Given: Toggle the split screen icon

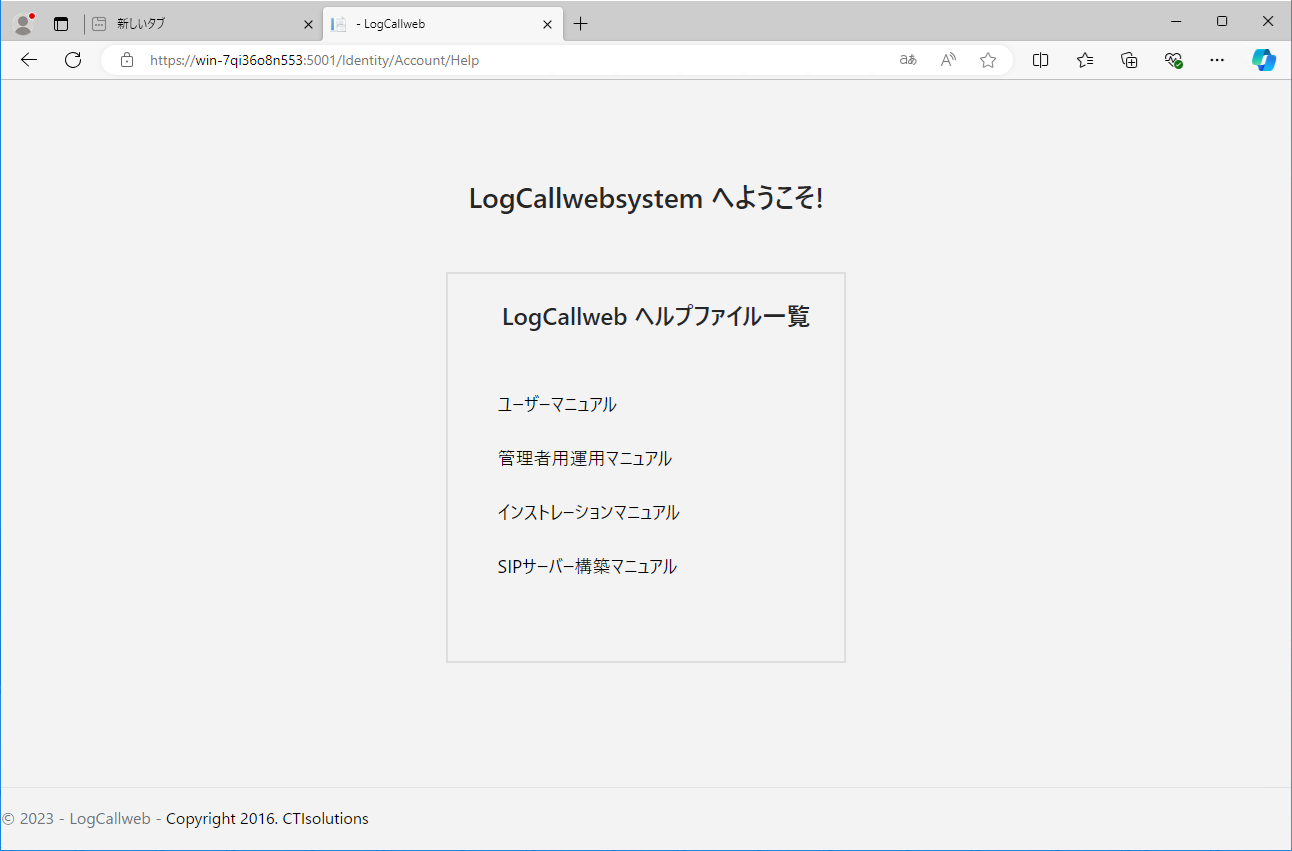Looking at the screenshot, I should pos(1041,60).
